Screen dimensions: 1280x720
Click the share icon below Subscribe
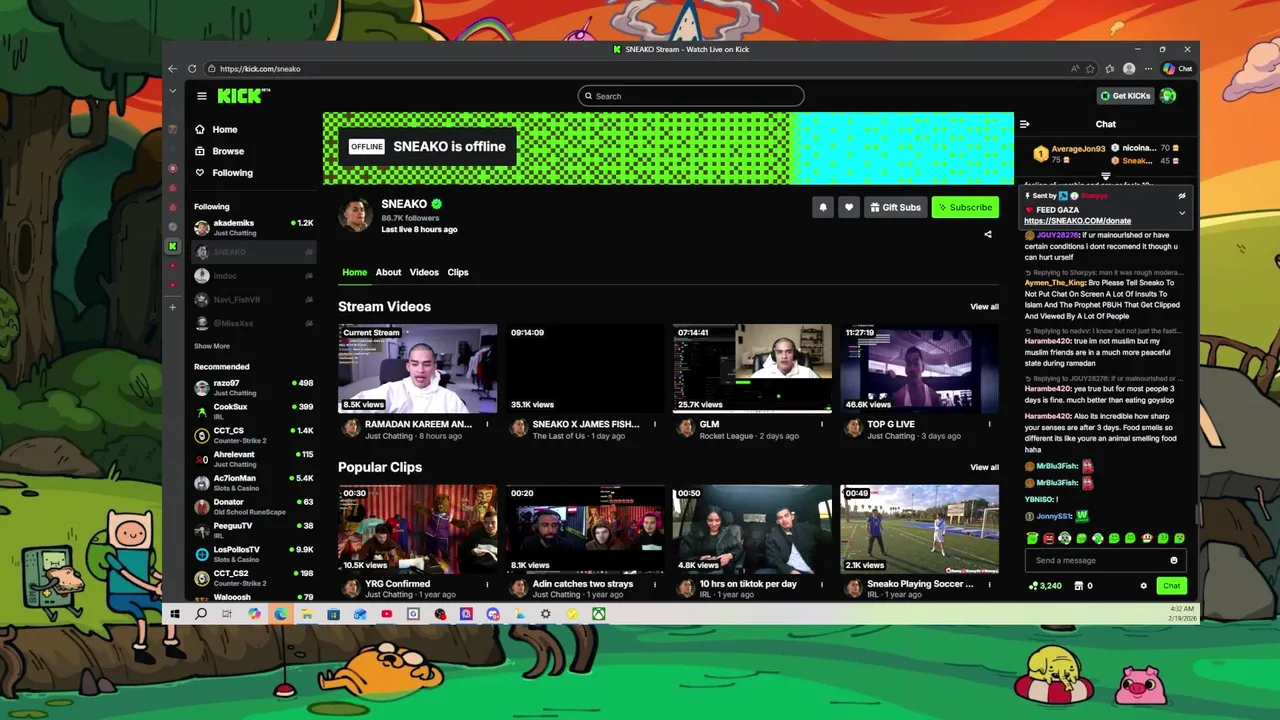[x=988, y=234]
